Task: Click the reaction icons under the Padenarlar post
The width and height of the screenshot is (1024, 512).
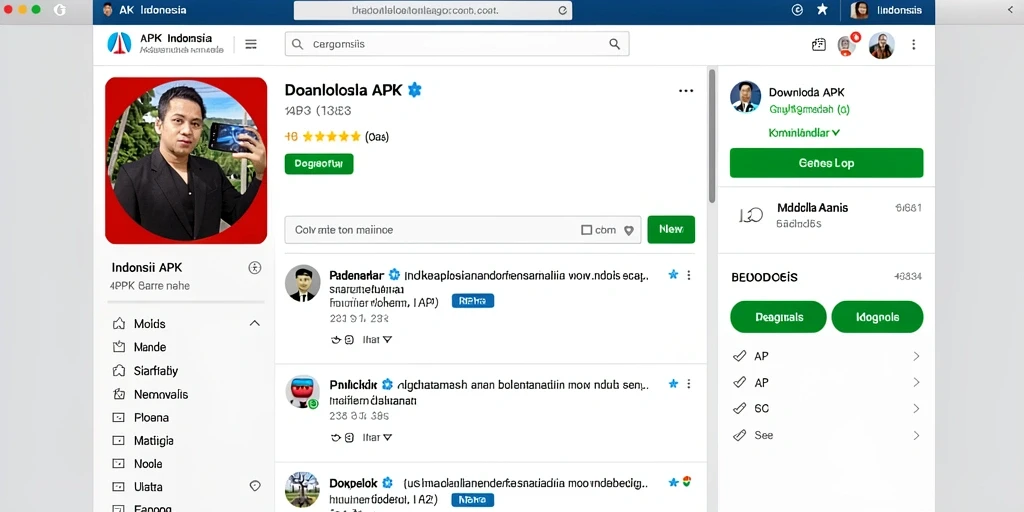Action: click(343, 340)
